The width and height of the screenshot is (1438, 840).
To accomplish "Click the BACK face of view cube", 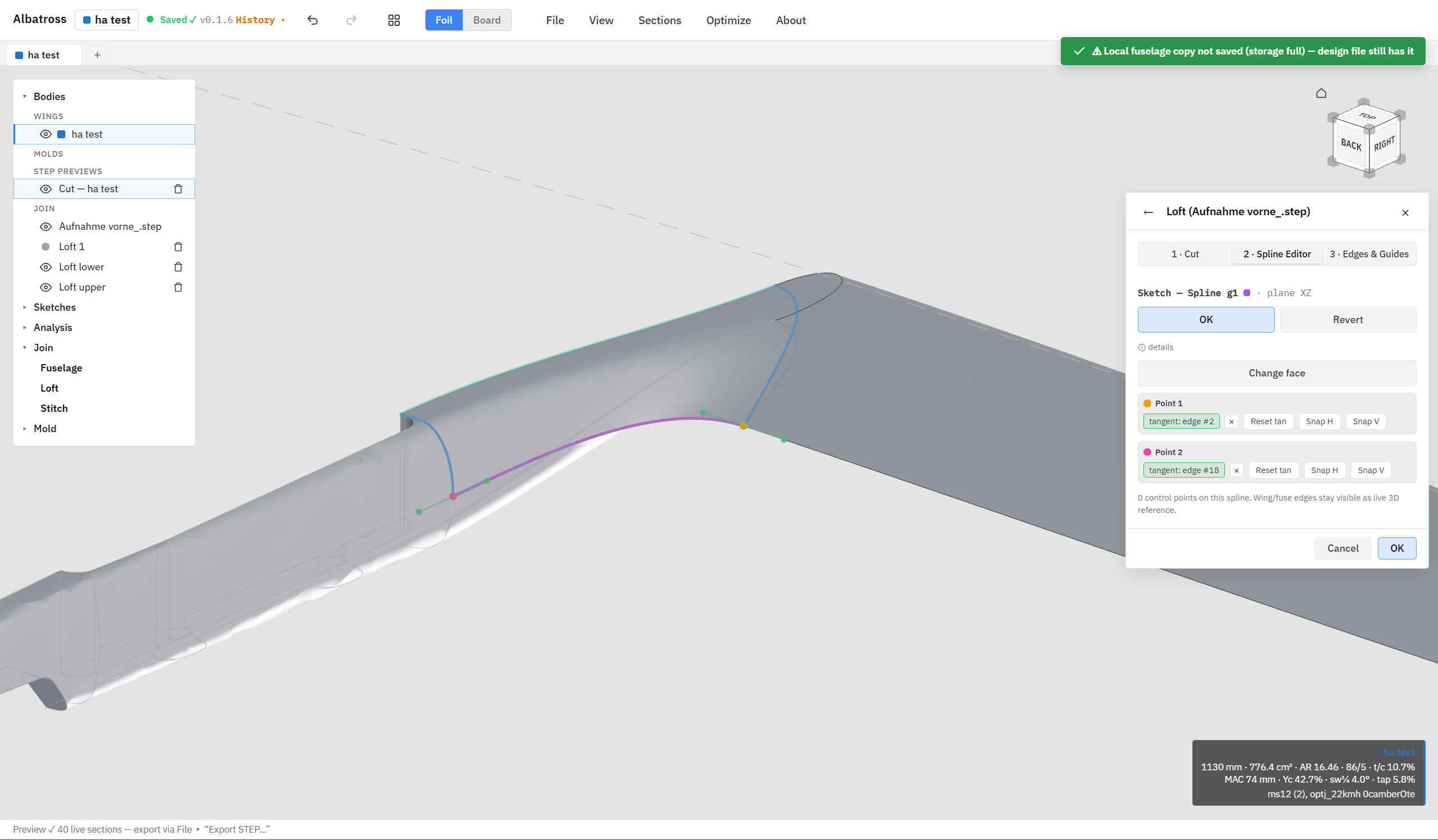I will [x=1351, y=145].
